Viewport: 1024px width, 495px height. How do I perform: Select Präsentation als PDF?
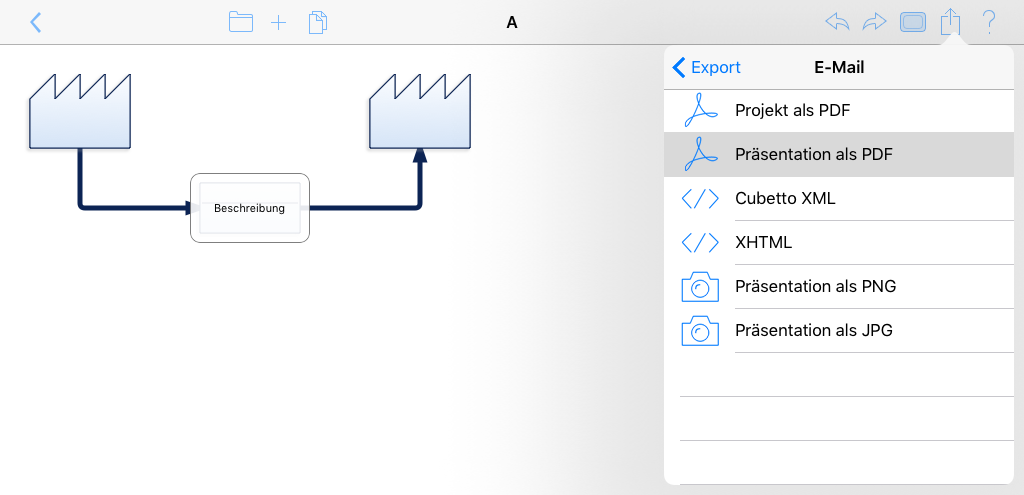[839, 155]
